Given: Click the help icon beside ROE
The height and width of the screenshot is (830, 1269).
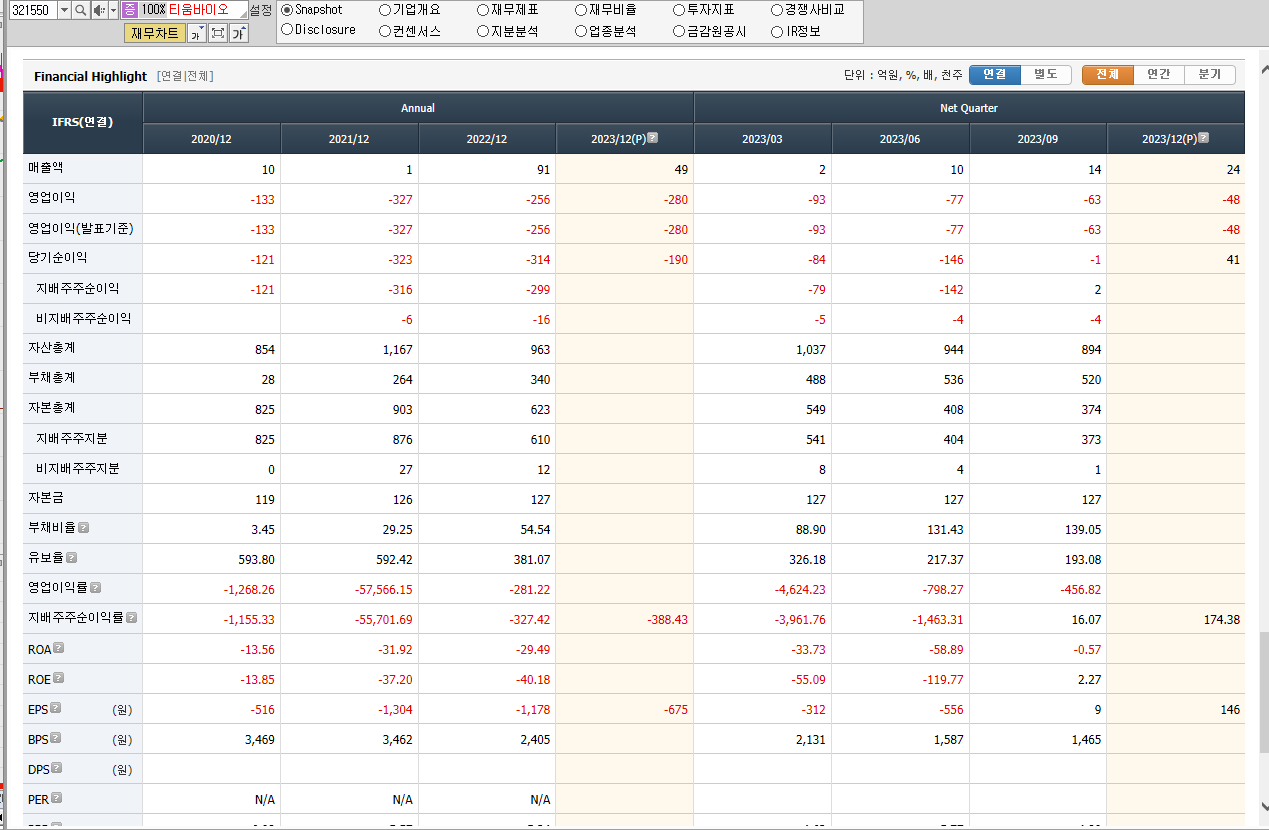Looking at the screenshot, I should [x=57, y=678].
